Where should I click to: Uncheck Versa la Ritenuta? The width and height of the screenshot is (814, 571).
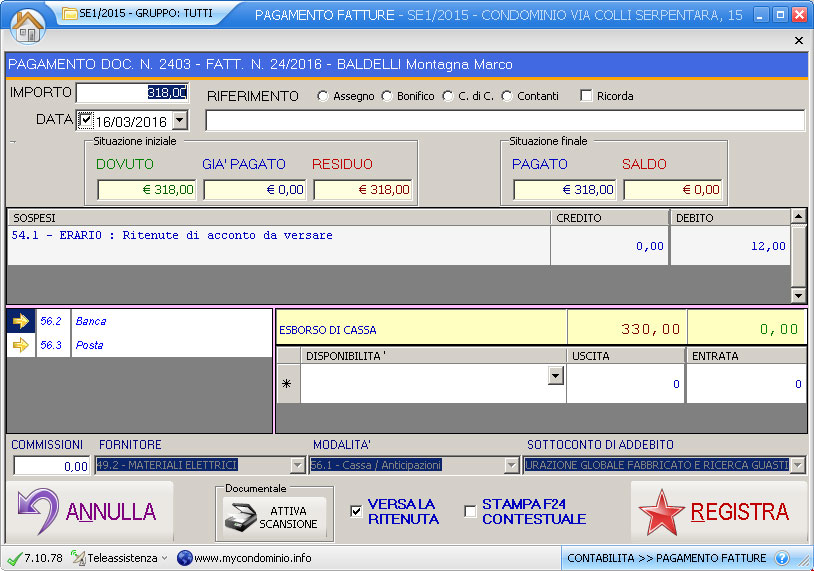(x=356, y=511)
